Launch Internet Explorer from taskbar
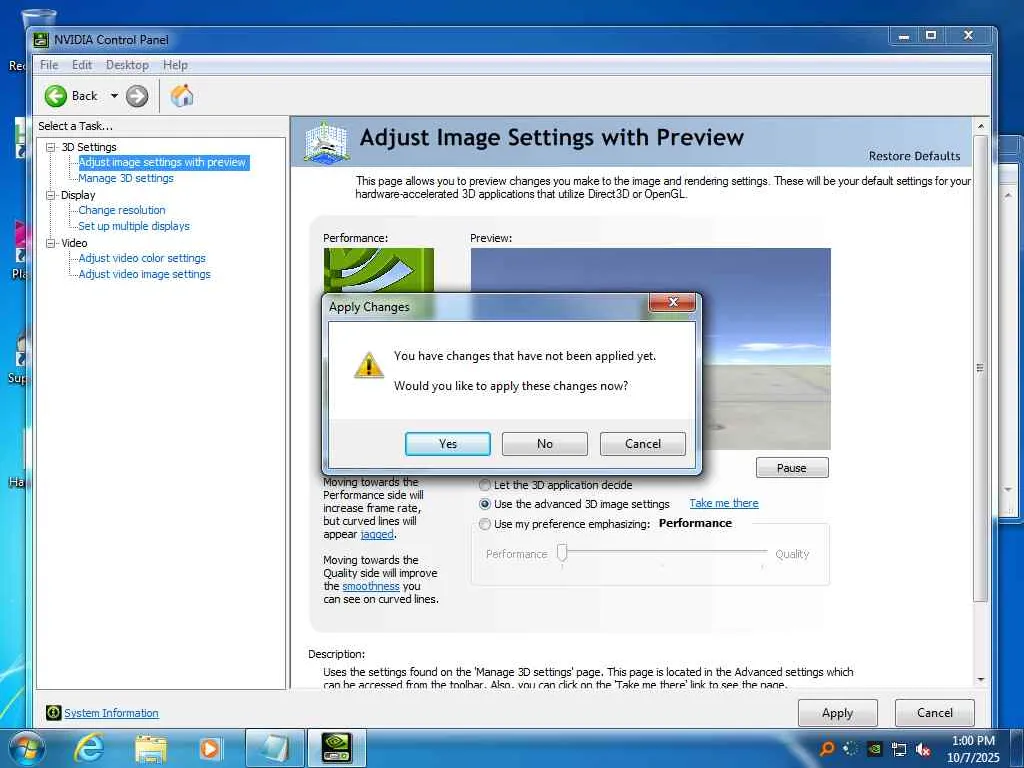Viewport: 1024px width, 768px height. tap(89, 748)
